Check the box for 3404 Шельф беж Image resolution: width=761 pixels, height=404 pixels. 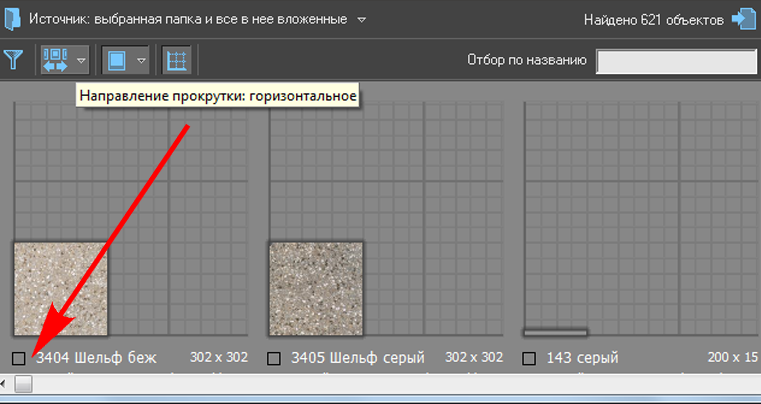coord(18,359)
